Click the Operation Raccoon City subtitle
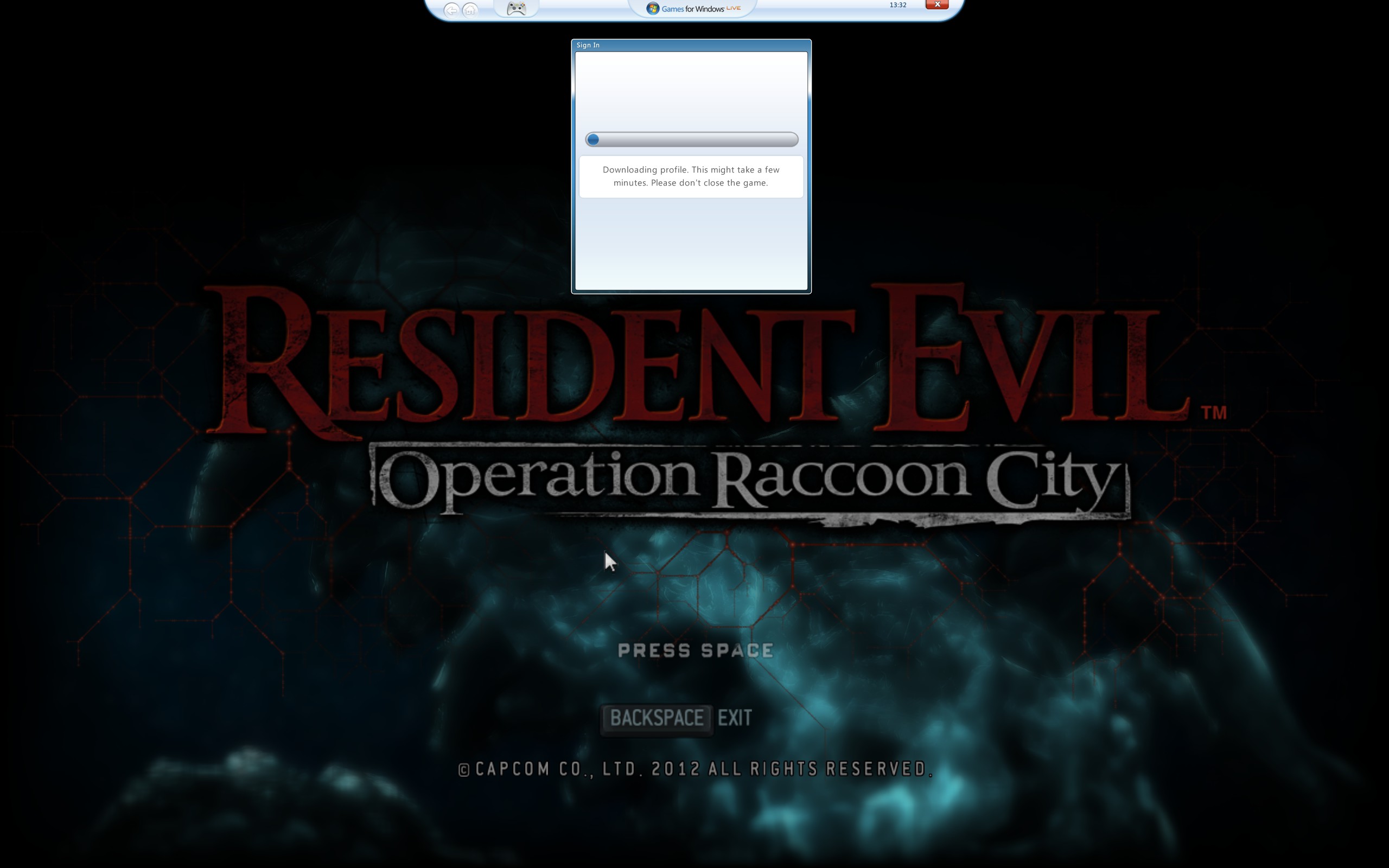This screenshot has width=1389, height=868. click(749, 480)
